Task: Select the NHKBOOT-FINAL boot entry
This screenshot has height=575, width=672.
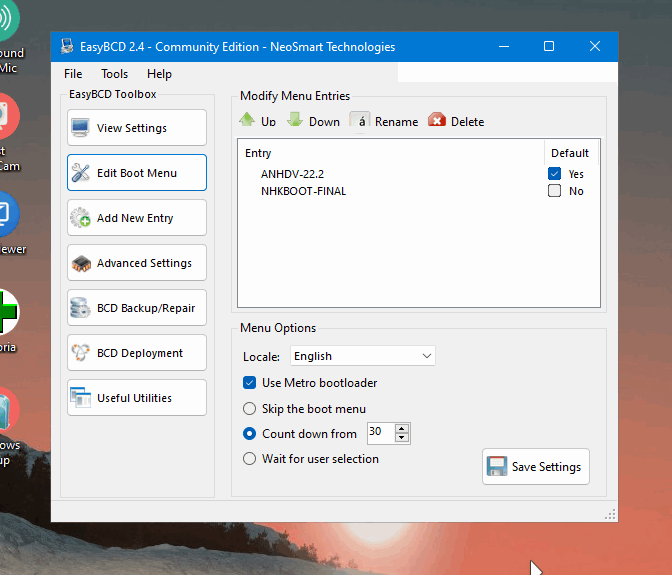Action: click(x=303, y=191)
